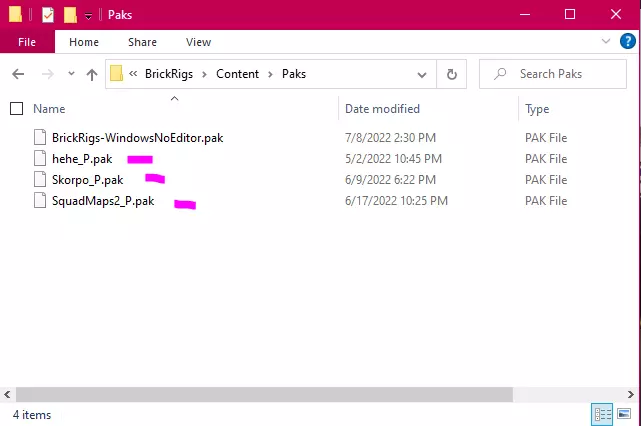Switch to Large icons view layout icon
This screenshot has width=641, height=426.
[624, 414]
